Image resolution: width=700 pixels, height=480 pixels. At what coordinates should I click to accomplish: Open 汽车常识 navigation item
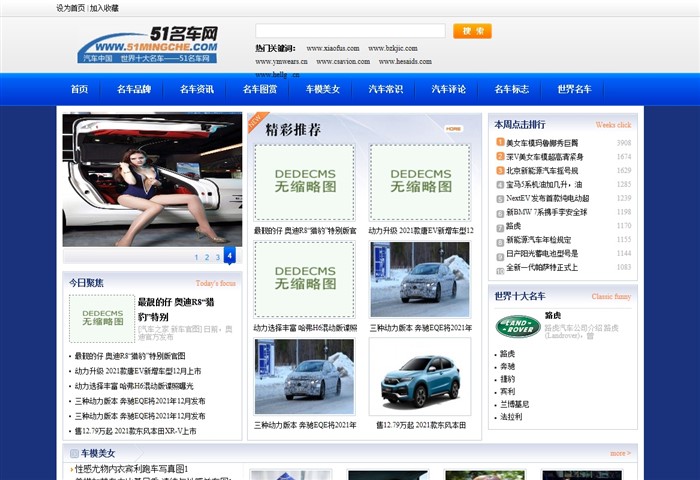[386, 89]
